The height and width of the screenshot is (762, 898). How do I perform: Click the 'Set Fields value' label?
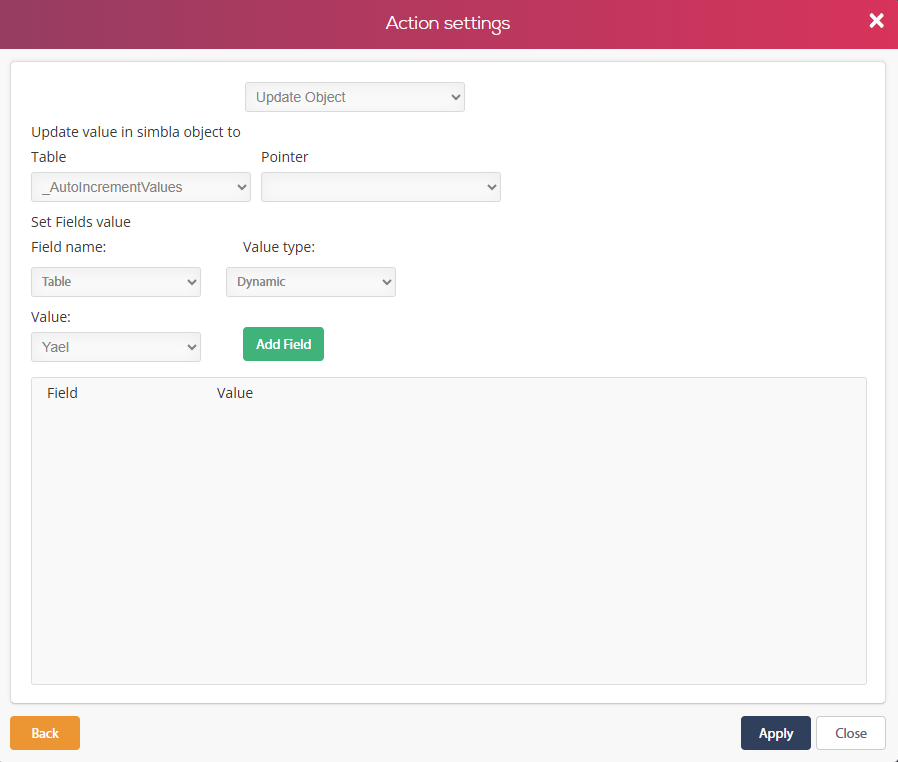(81, 222)
